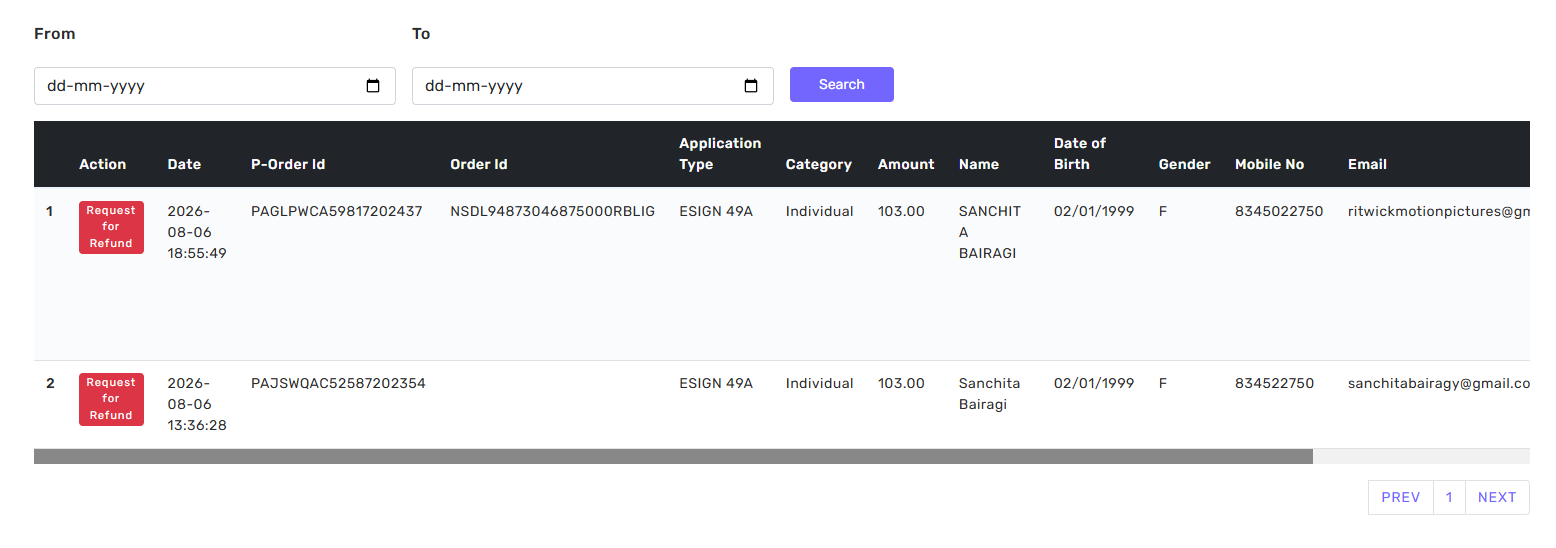Focus the To date input field
The width and height of the screenshot is (1556, 548).
click(x=593, y=86)
